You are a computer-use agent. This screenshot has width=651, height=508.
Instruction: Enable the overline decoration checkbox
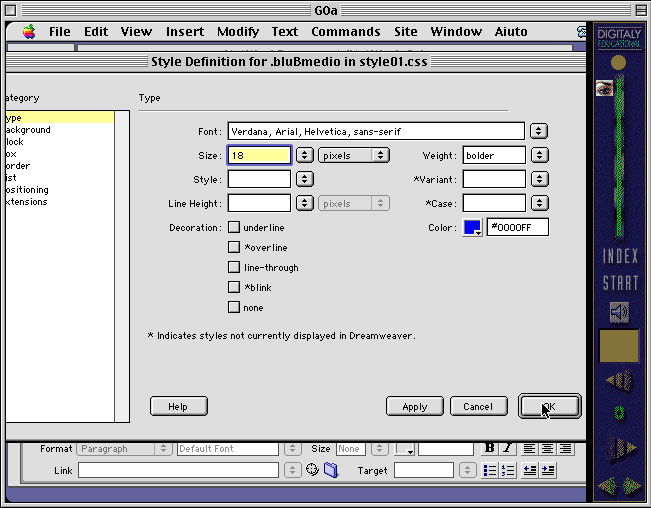click(234, 247)
